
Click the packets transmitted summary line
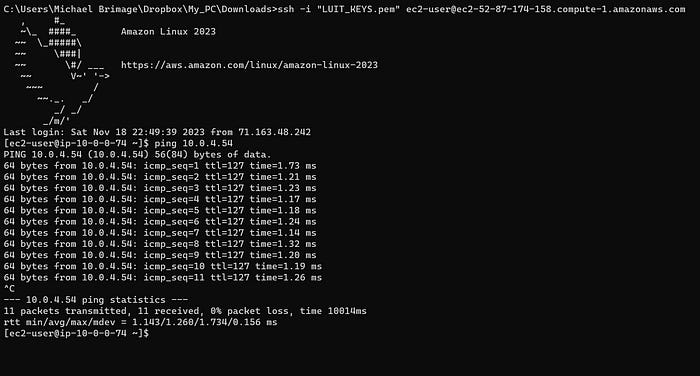coord(185,311)
